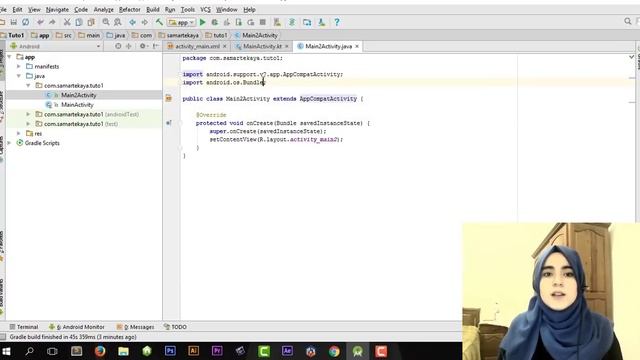Open the Windows Start menu
The width and height of the screenshot is (640, 360).
point(6,351)
